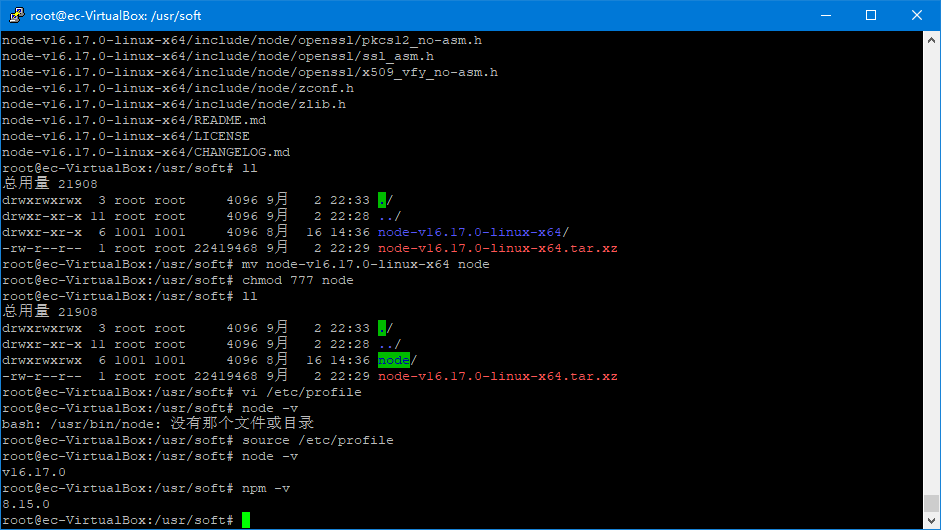The image size is (941, 530).
Task: Open the PuTTY system menu icon
Action: click(16, 15)
